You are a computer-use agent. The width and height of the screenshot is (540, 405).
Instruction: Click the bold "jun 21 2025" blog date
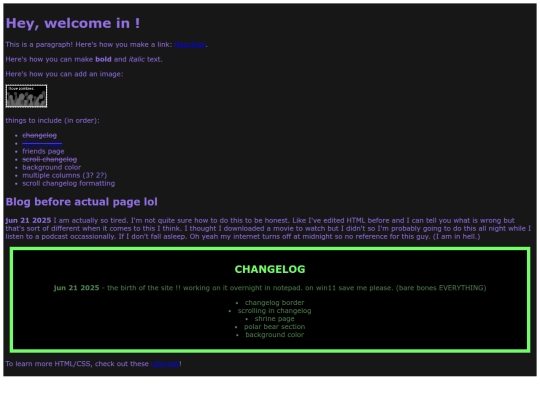[28, 220]
